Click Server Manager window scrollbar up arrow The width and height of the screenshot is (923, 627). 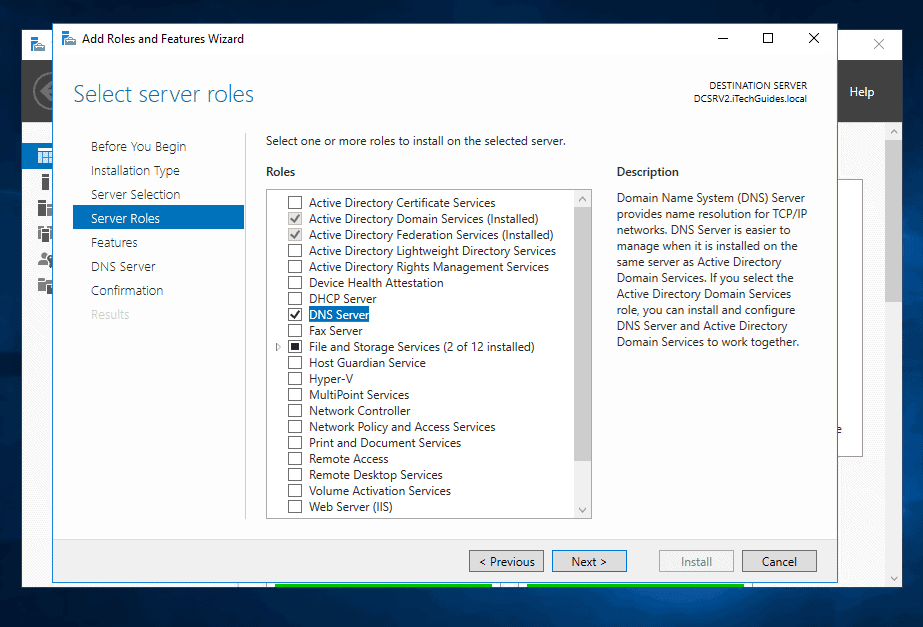pyautogui.click(x=894, y=131)
